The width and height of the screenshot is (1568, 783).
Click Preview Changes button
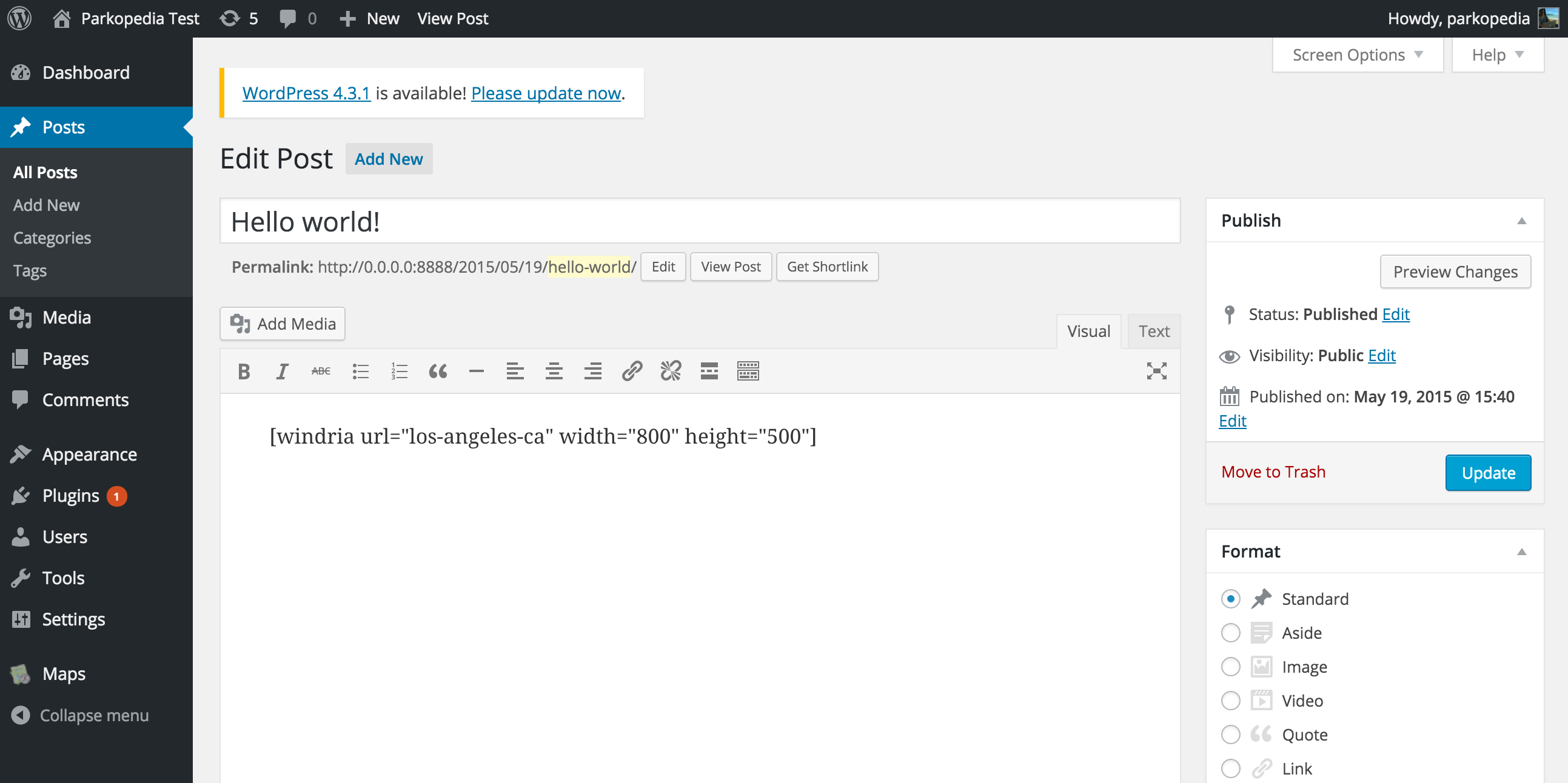click(x=1455, y=272)
